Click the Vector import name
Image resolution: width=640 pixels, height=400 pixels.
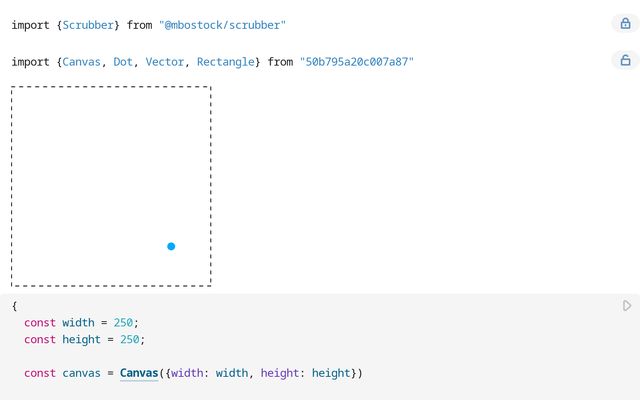(x=164, y=62)
